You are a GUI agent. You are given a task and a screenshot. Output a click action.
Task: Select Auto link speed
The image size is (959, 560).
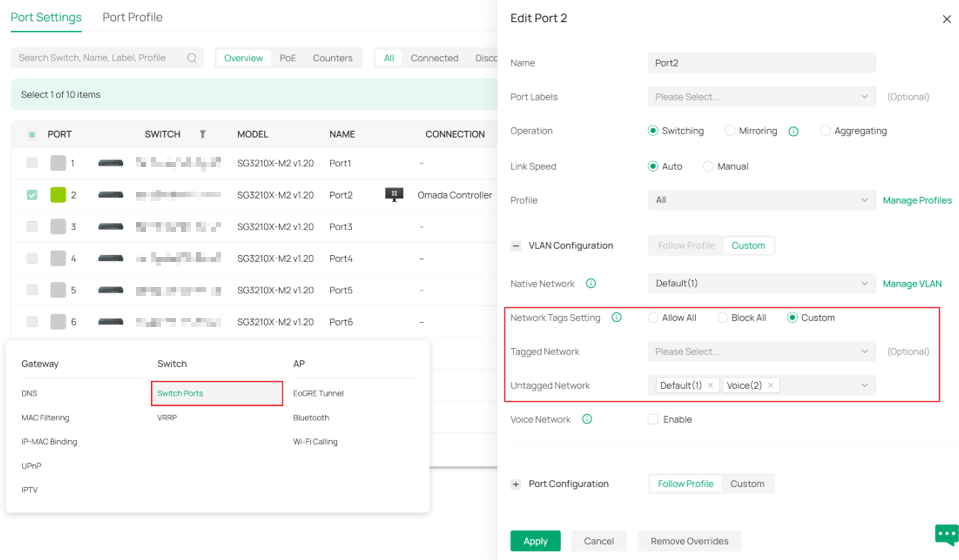pos(653,166)
